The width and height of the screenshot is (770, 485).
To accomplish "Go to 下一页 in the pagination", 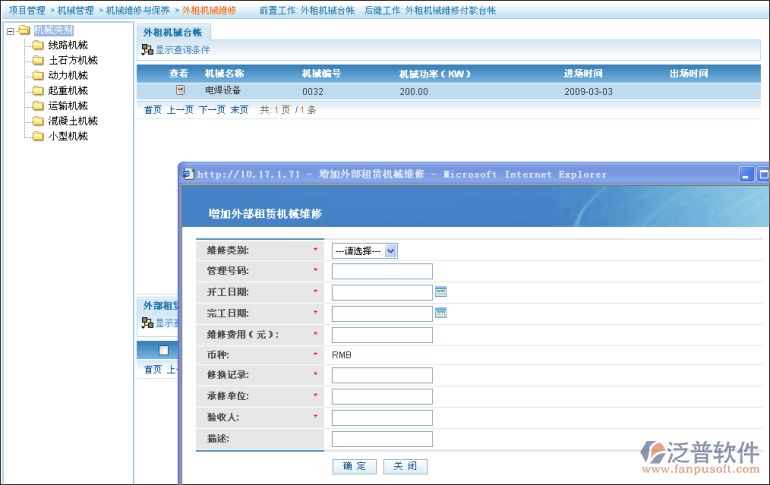I will click(212, 109).
